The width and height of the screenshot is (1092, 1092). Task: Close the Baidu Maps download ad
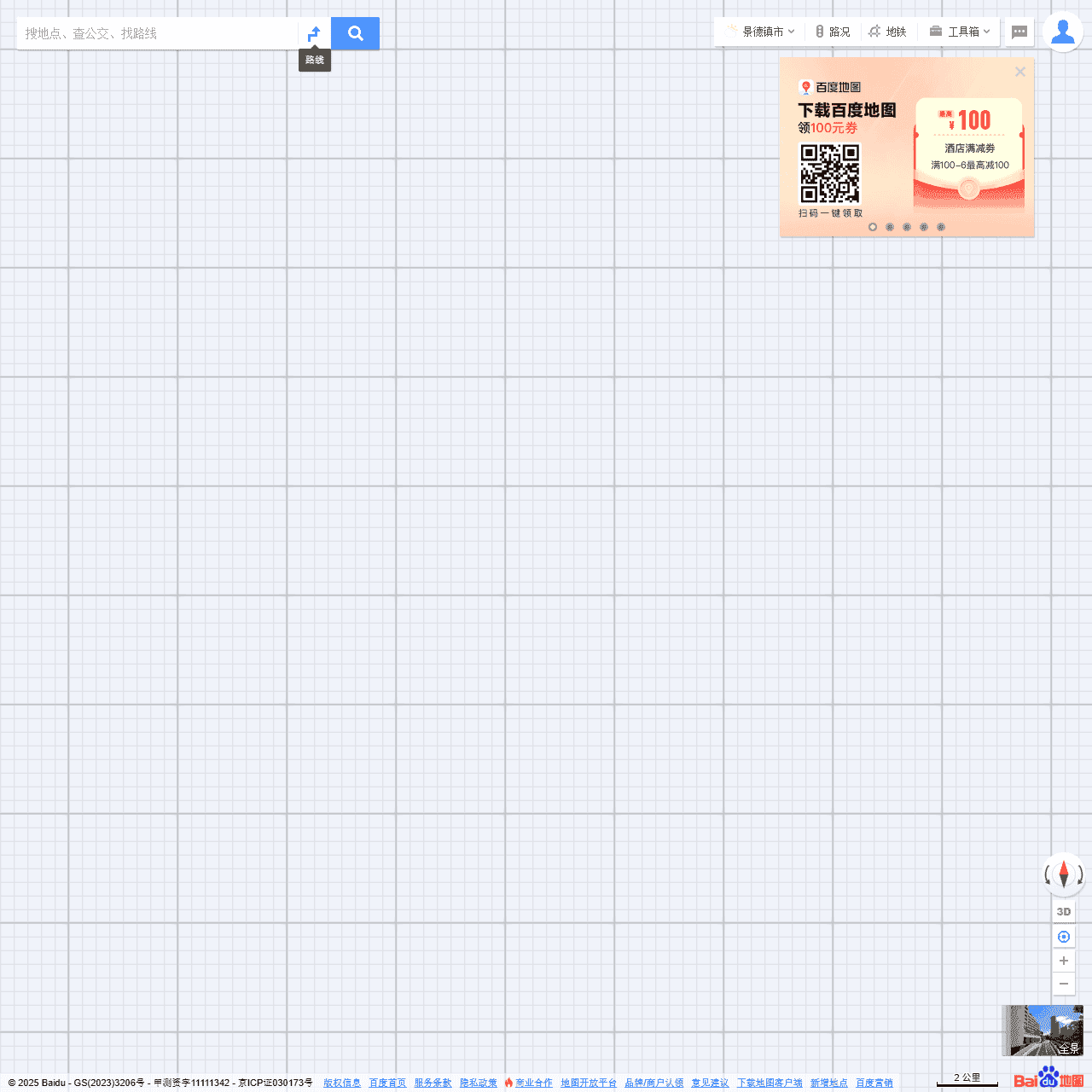pos(1019,72)
